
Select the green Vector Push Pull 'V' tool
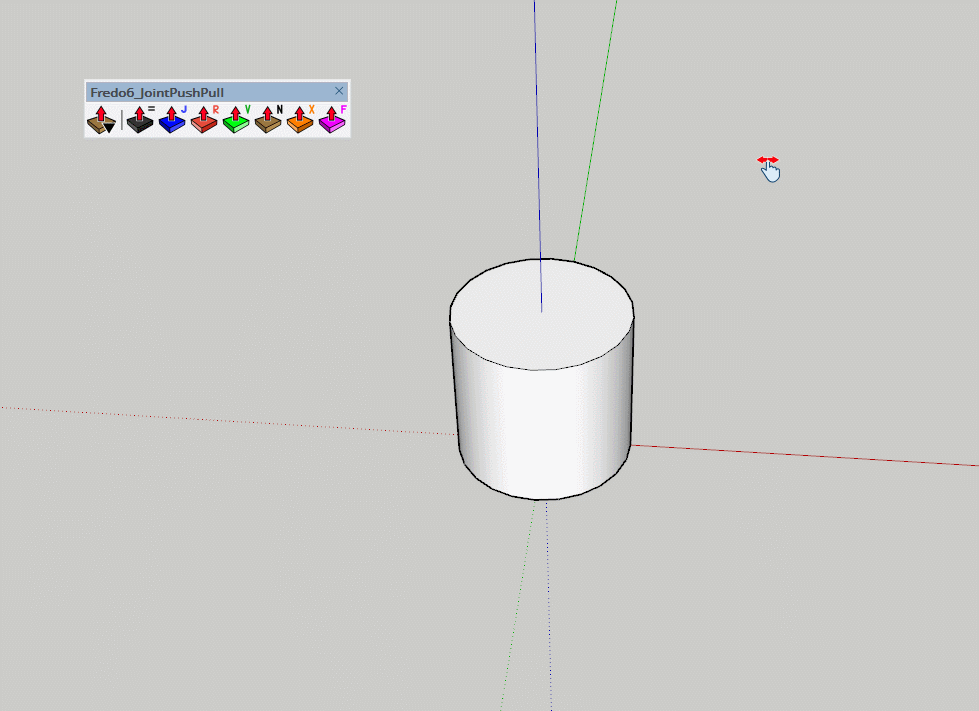pos(236,119)
